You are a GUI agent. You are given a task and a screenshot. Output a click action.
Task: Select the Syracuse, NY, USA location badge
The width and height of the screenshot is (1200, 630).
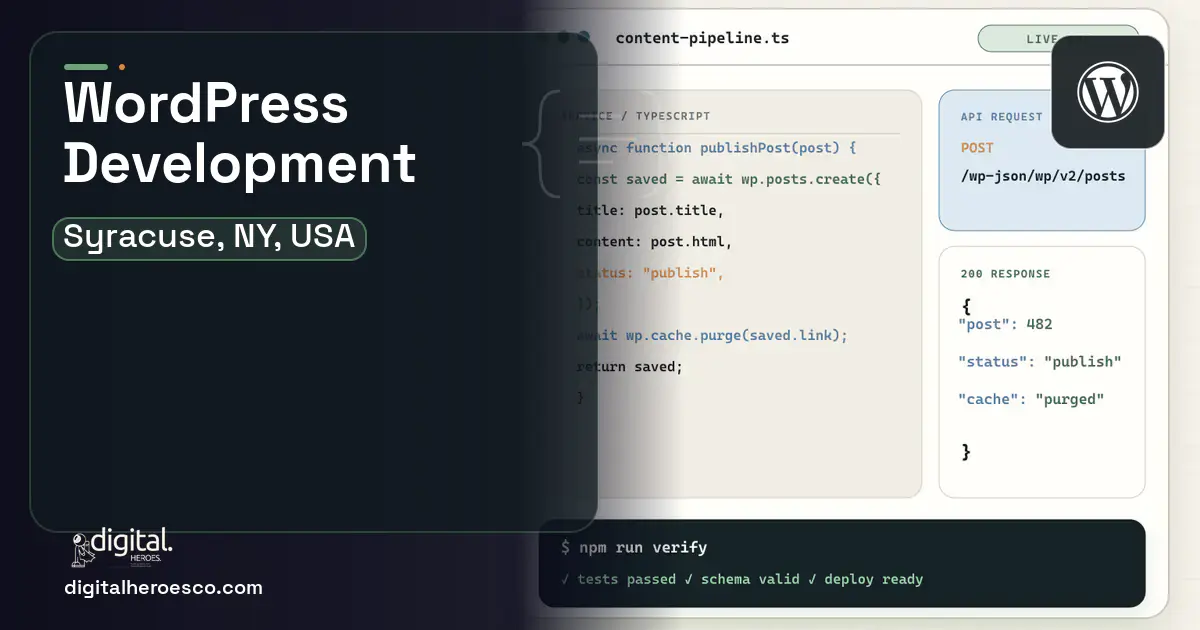tap(209, 238)
